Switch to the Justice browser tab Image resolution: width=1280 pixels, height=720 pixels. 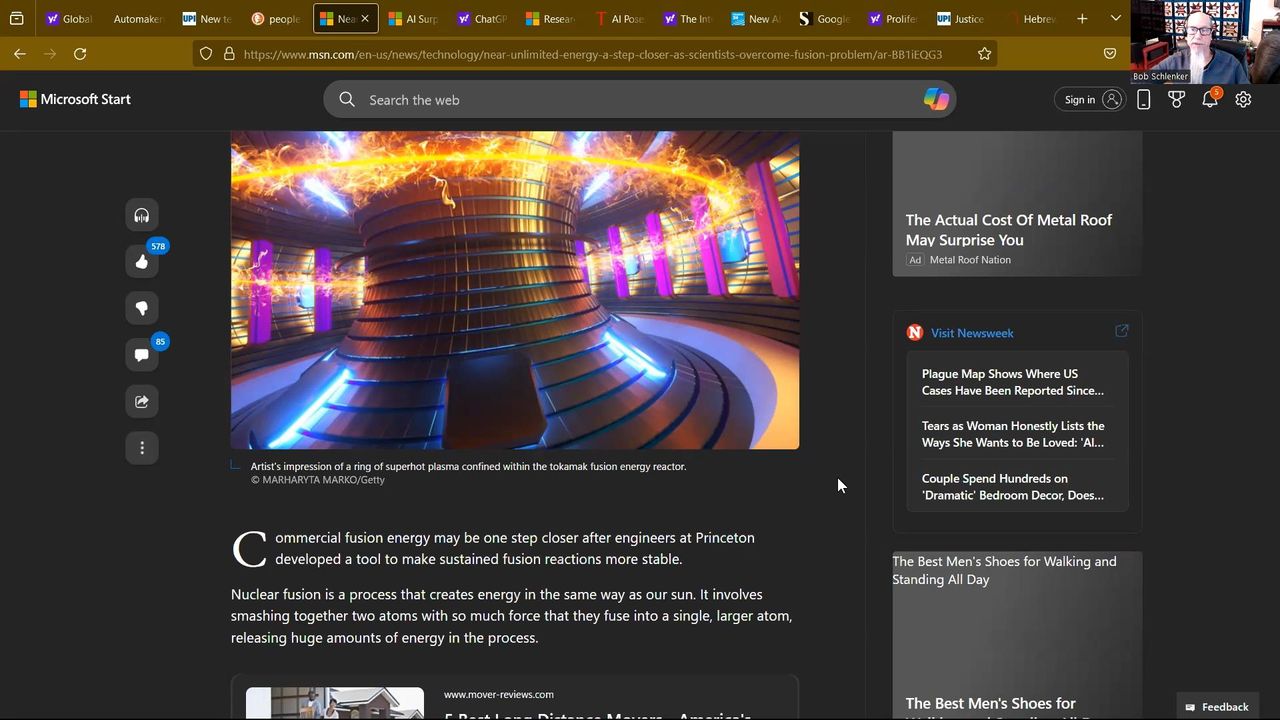pos(961,19)
